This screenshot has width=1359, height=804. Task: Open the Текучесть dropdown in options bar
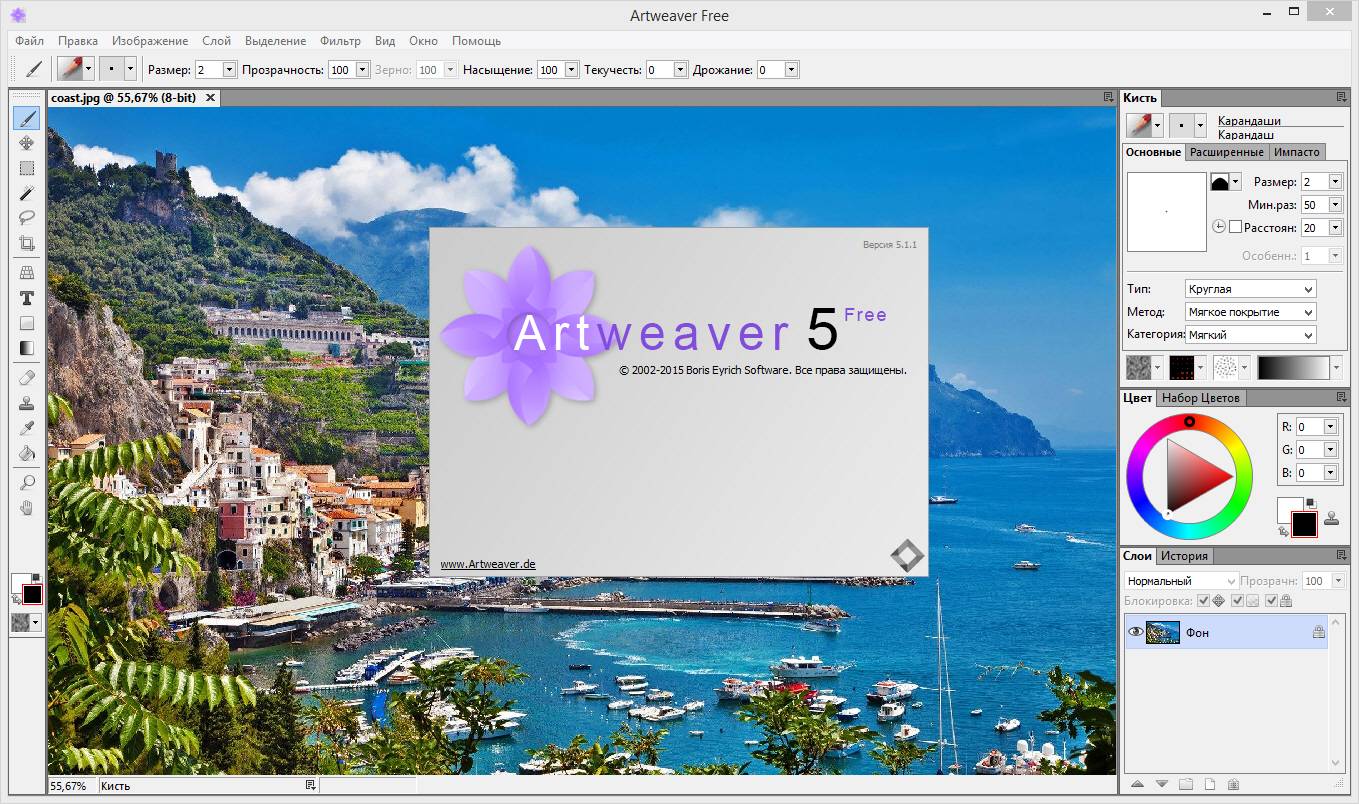click(681, 69)
